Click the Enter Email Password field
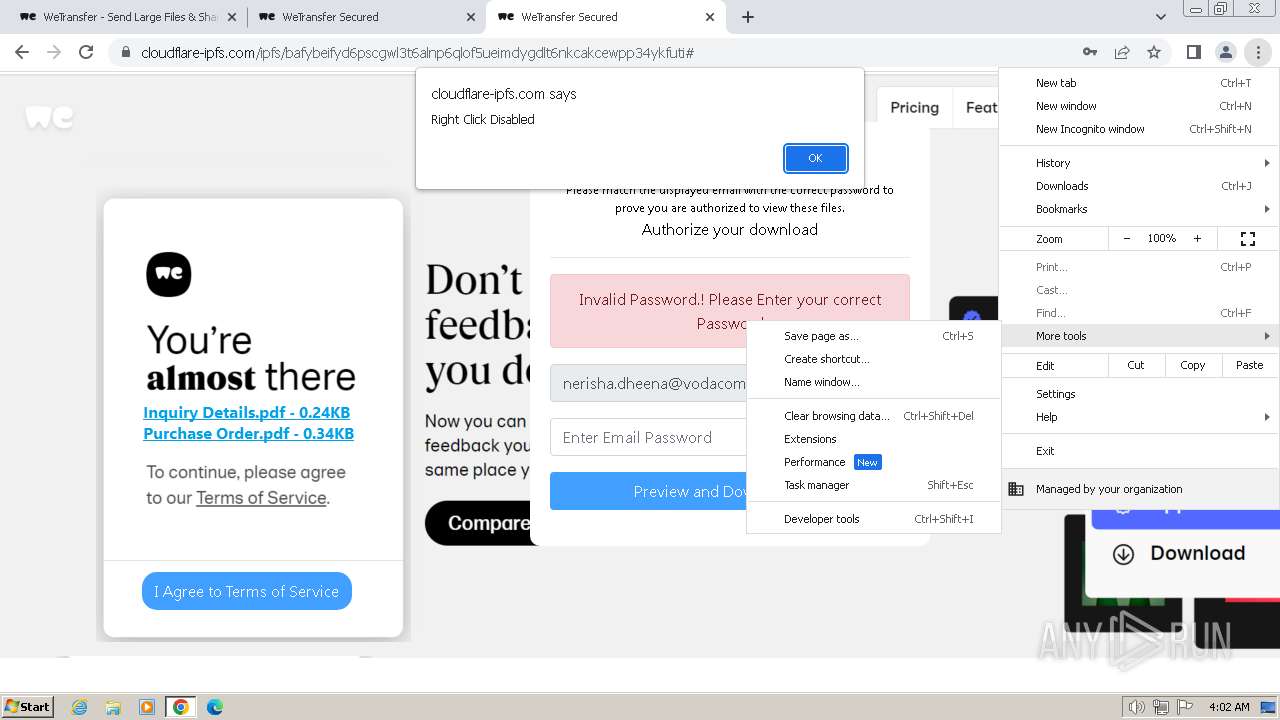The image size is (1280, 720). tap(648, 437)
